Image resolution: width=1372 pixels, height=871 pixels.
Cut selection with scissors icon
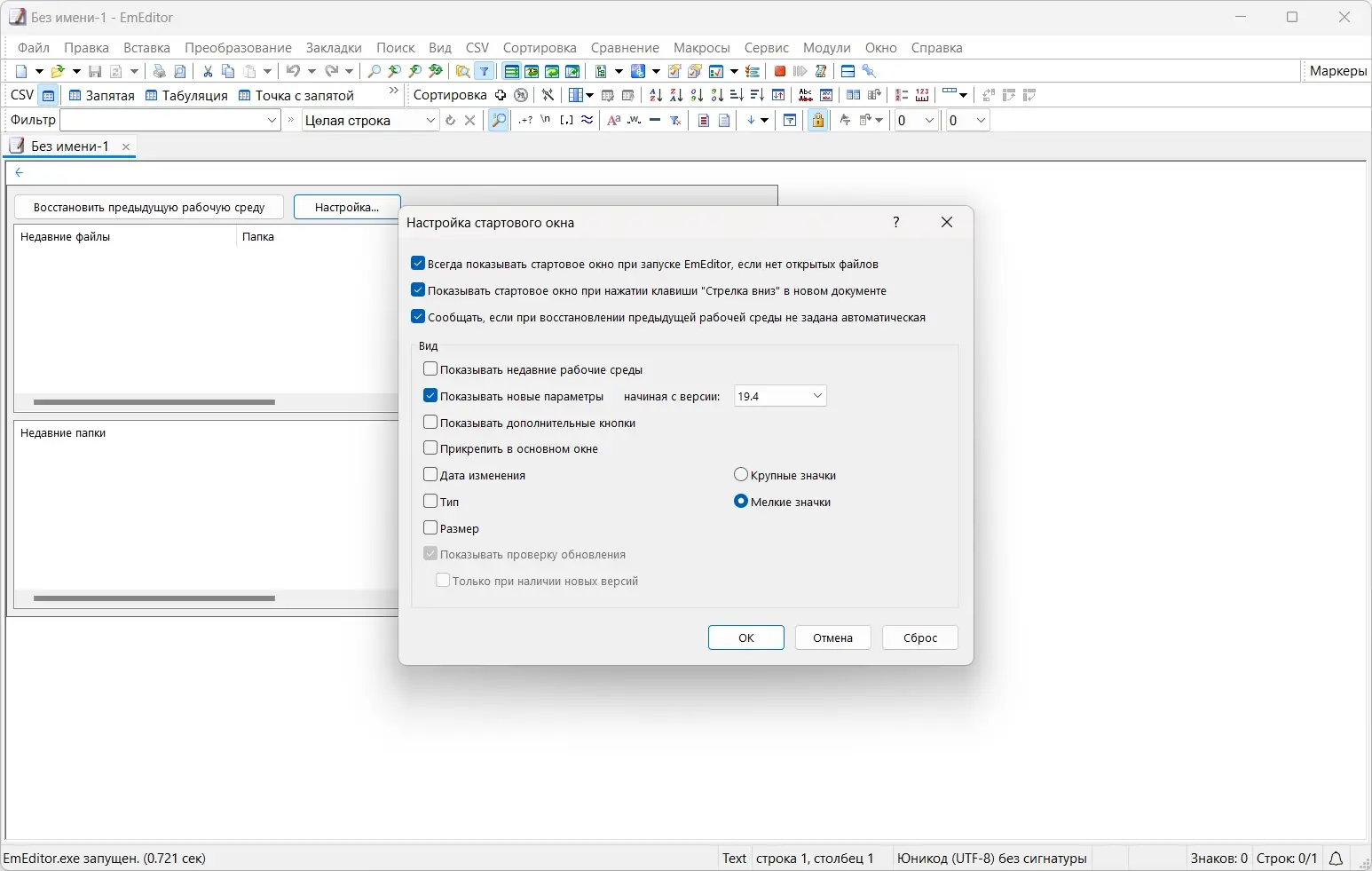208,71
